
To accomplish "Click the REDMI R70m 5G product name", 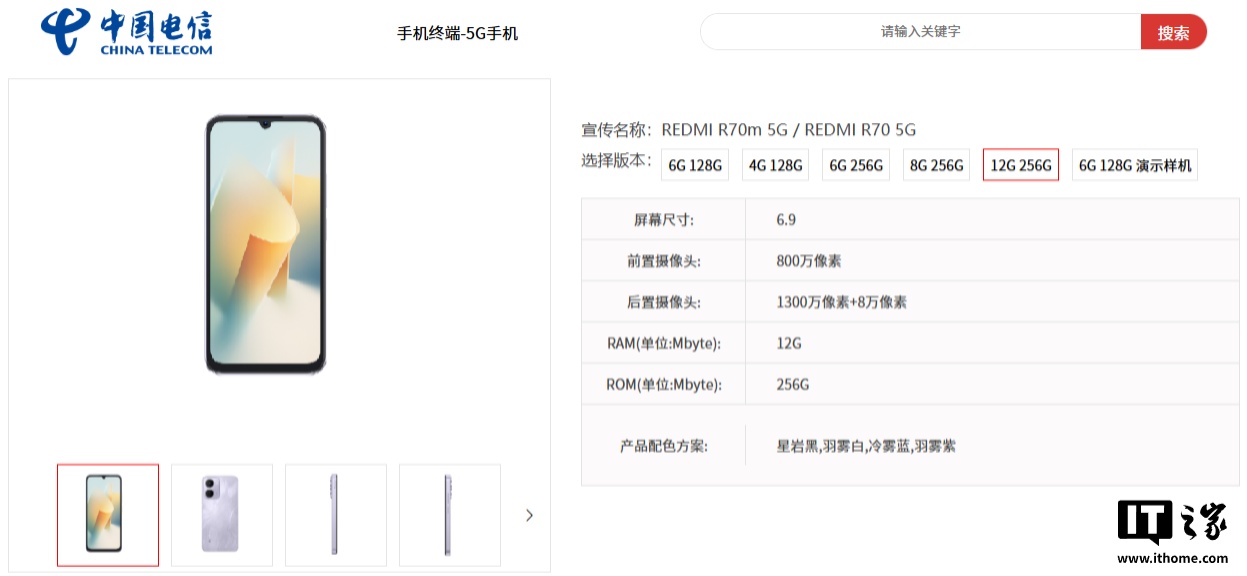I will tap(725, 129).
